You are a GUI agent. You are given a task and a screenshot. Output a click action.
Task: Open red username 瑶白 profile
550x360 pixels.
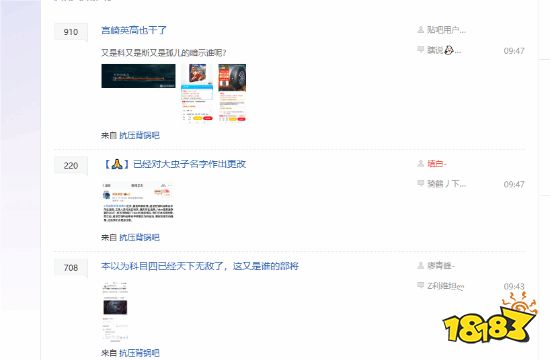point(437,164)
